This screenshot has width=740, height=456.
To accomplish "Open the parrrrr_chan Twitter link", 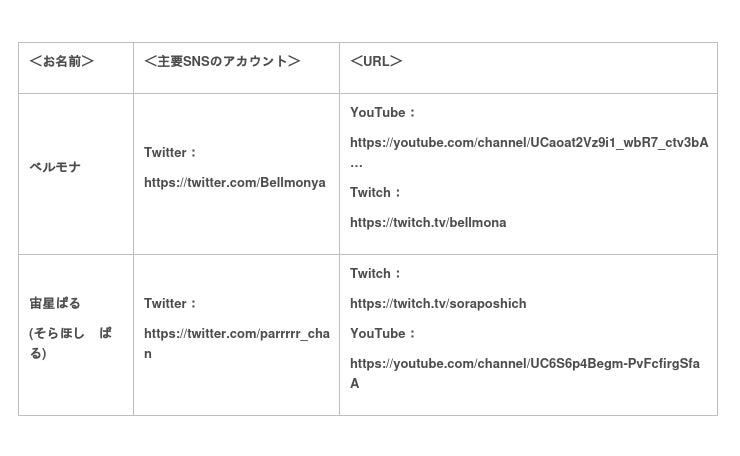I will pos(236,333).
